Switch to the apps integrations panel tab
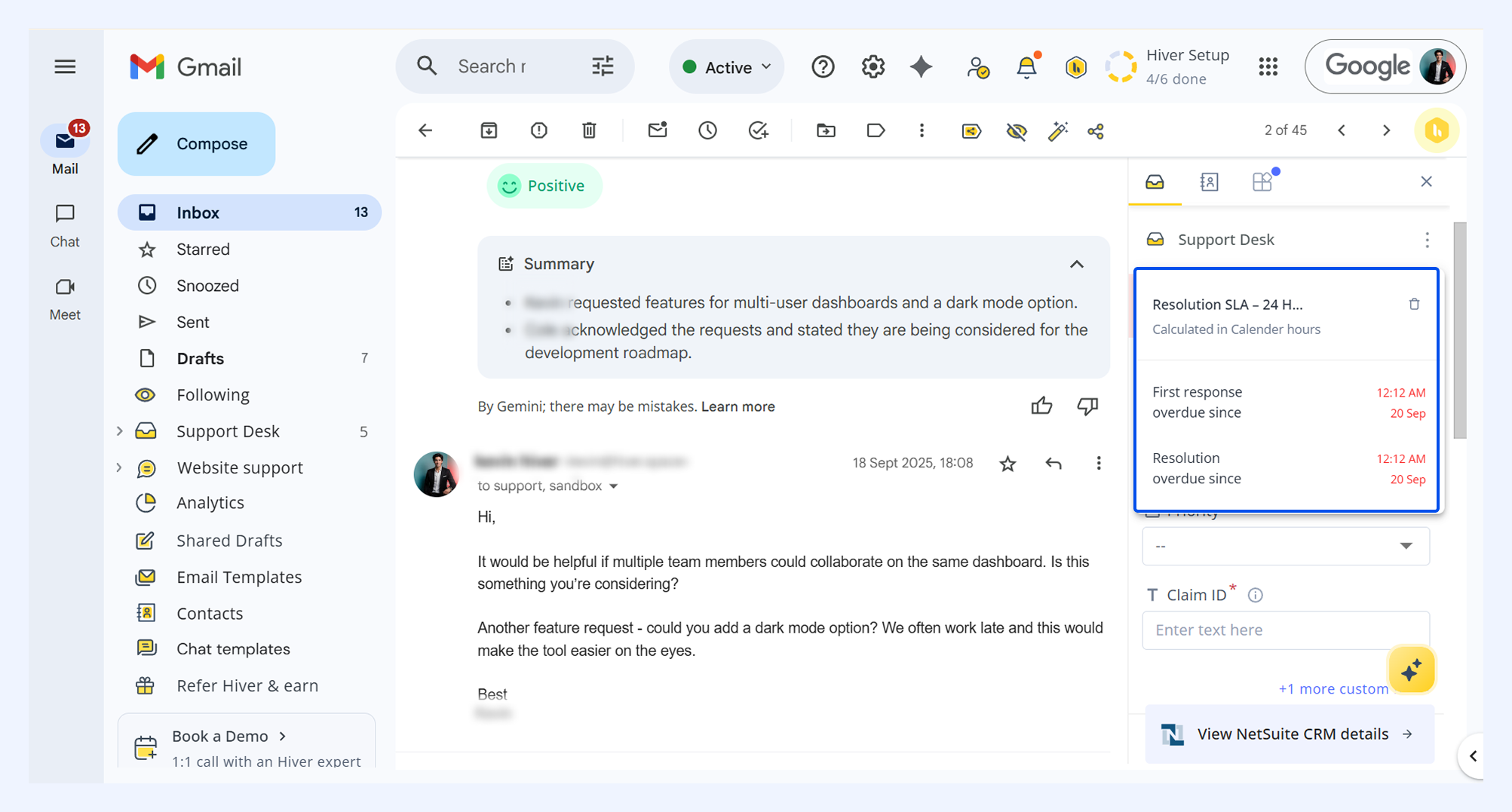Viewport: 1512px width, 812px height. tap(1263, 182)
